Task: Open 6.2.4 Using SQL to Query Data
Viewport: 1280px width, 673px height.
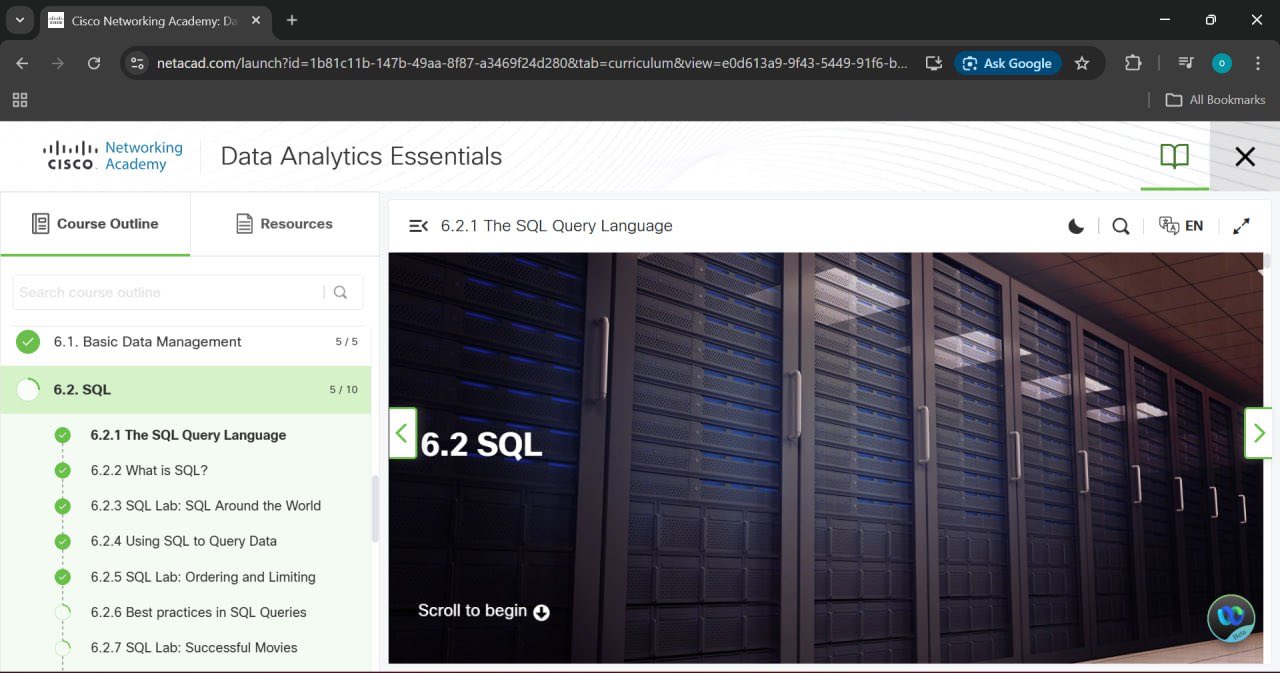Action: [x=184, y=541]
